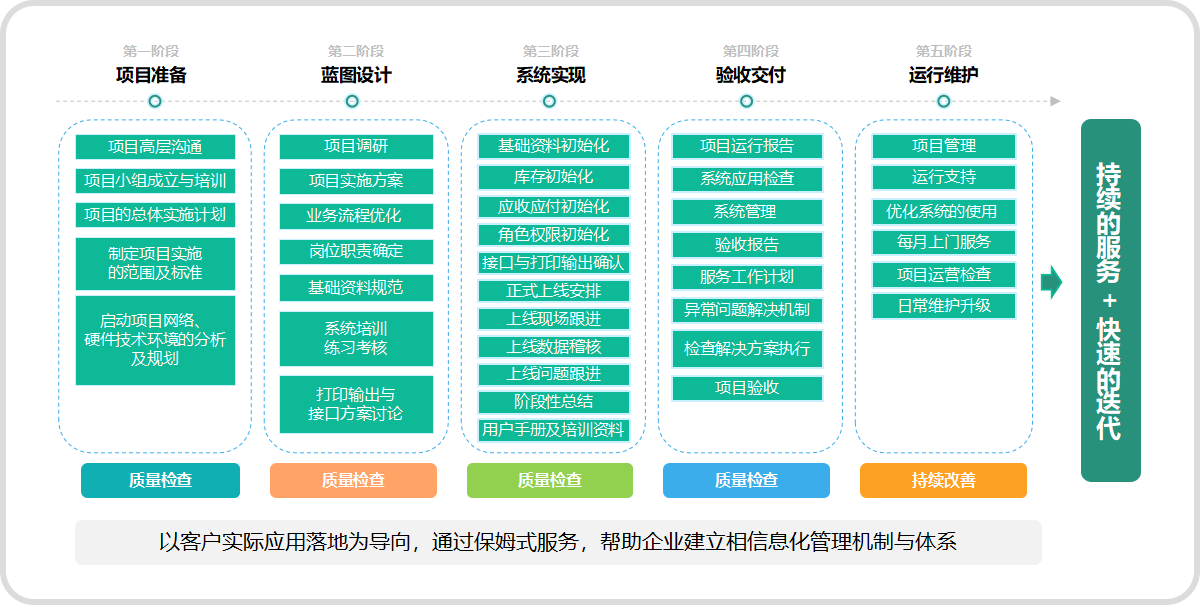
Task: Click the teal 质量检查 button
Action: point(160,480)
